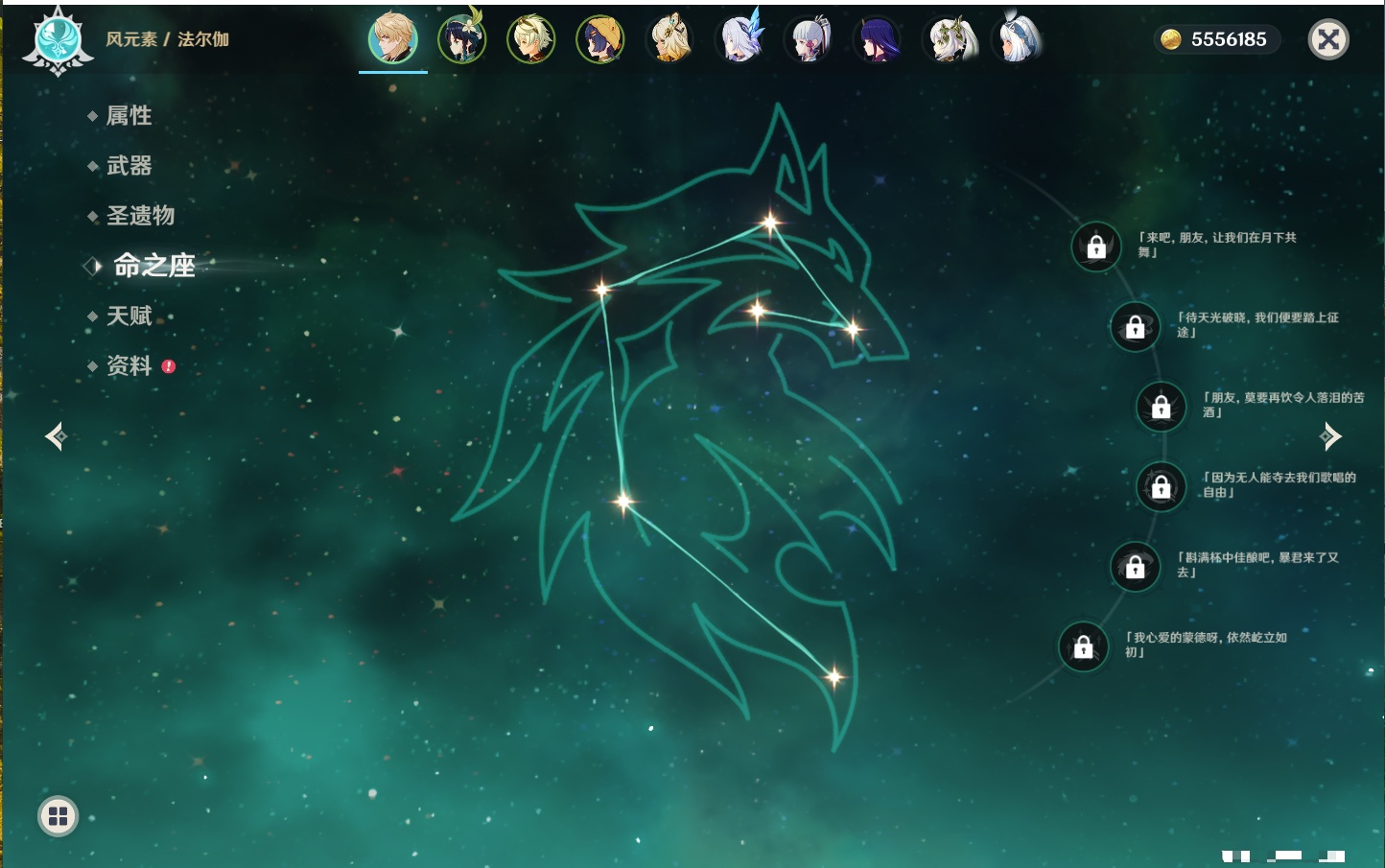View locked constellation 「我心爱的蒙德呀, 依然屹立如初」

(1083, 646)
